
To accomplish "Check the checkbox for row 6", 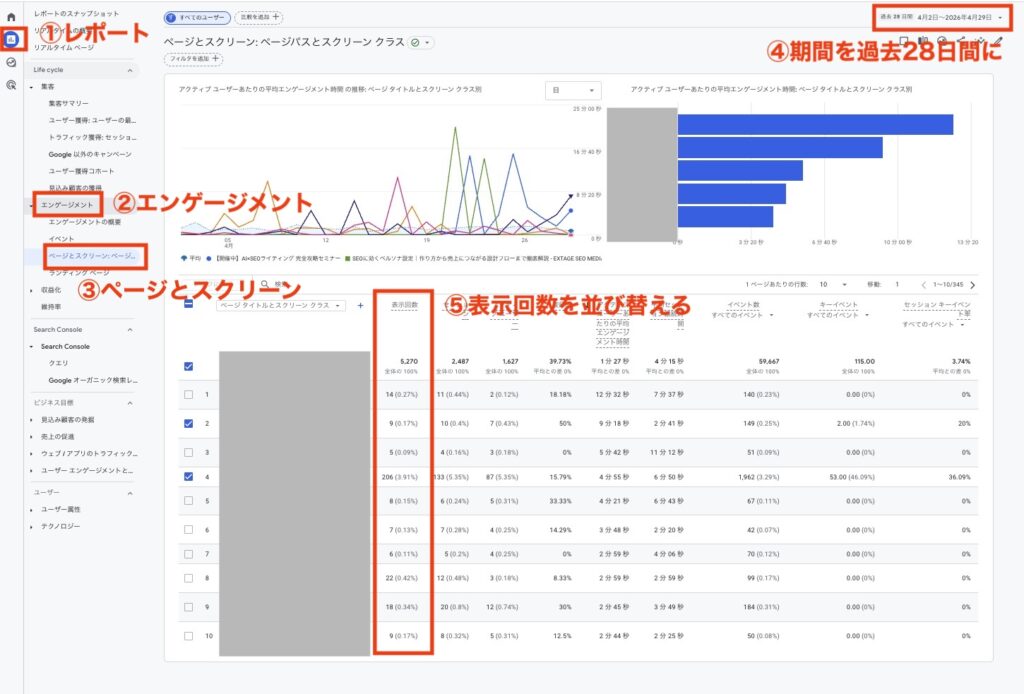I will 188,529.
